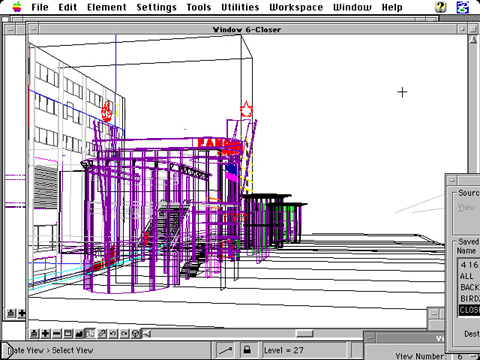This screenshot has height=360, width=480.
Task: Open the Apple menu
Action: point(17,7)
